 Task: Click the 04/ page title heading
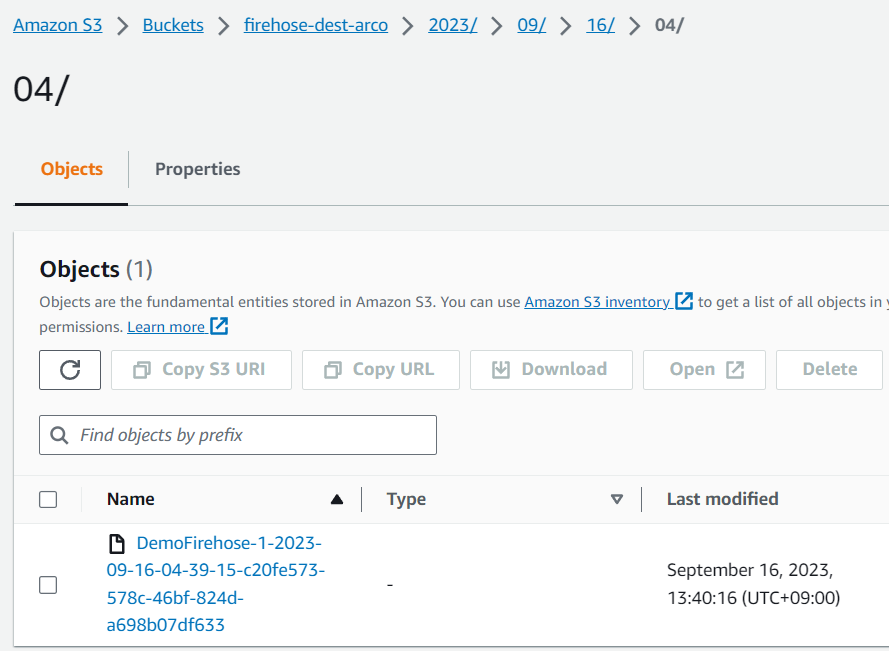click(x=41, y=90)
